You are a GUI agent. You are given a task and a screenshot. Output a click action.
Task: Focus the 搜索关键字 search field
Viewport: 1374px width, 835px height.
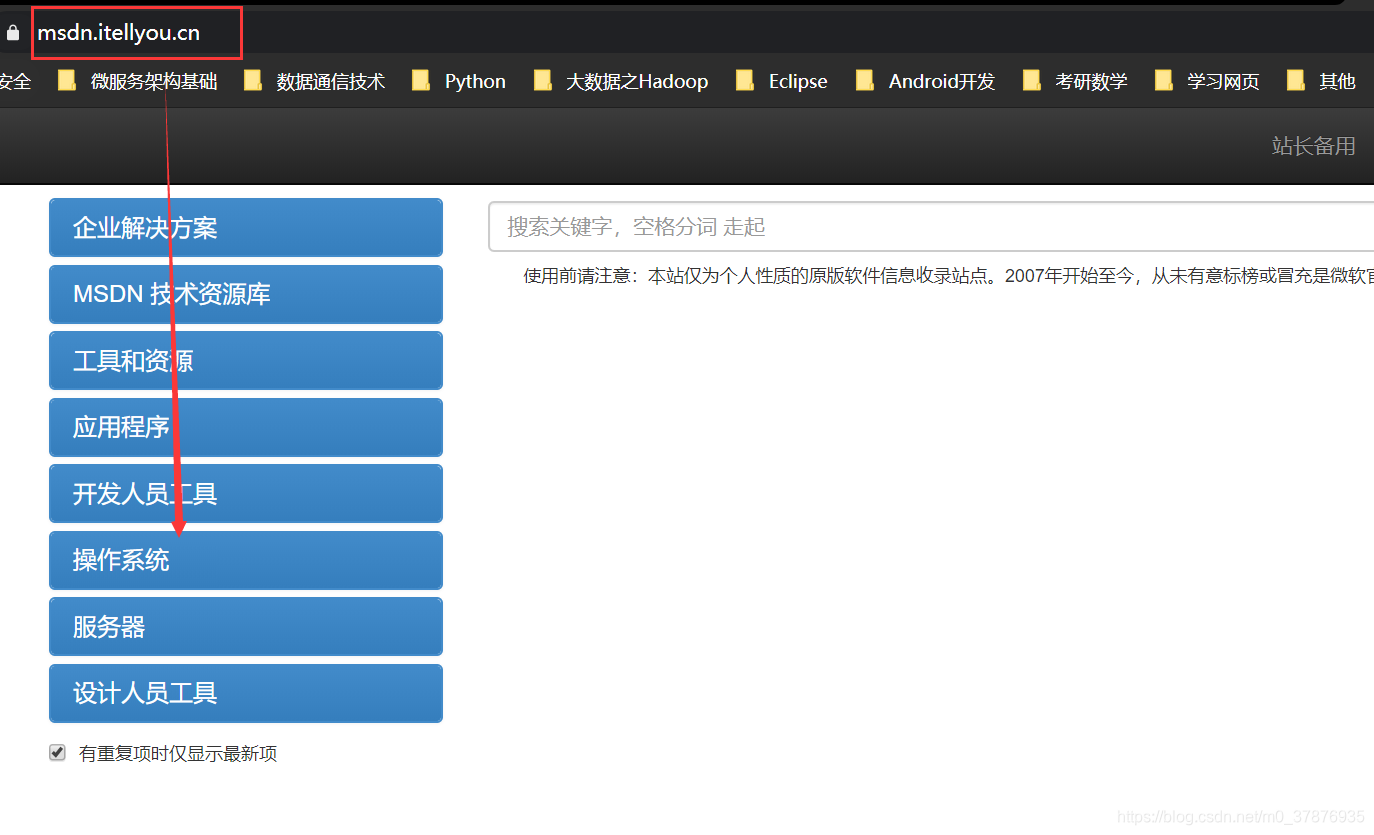[931, 227]
